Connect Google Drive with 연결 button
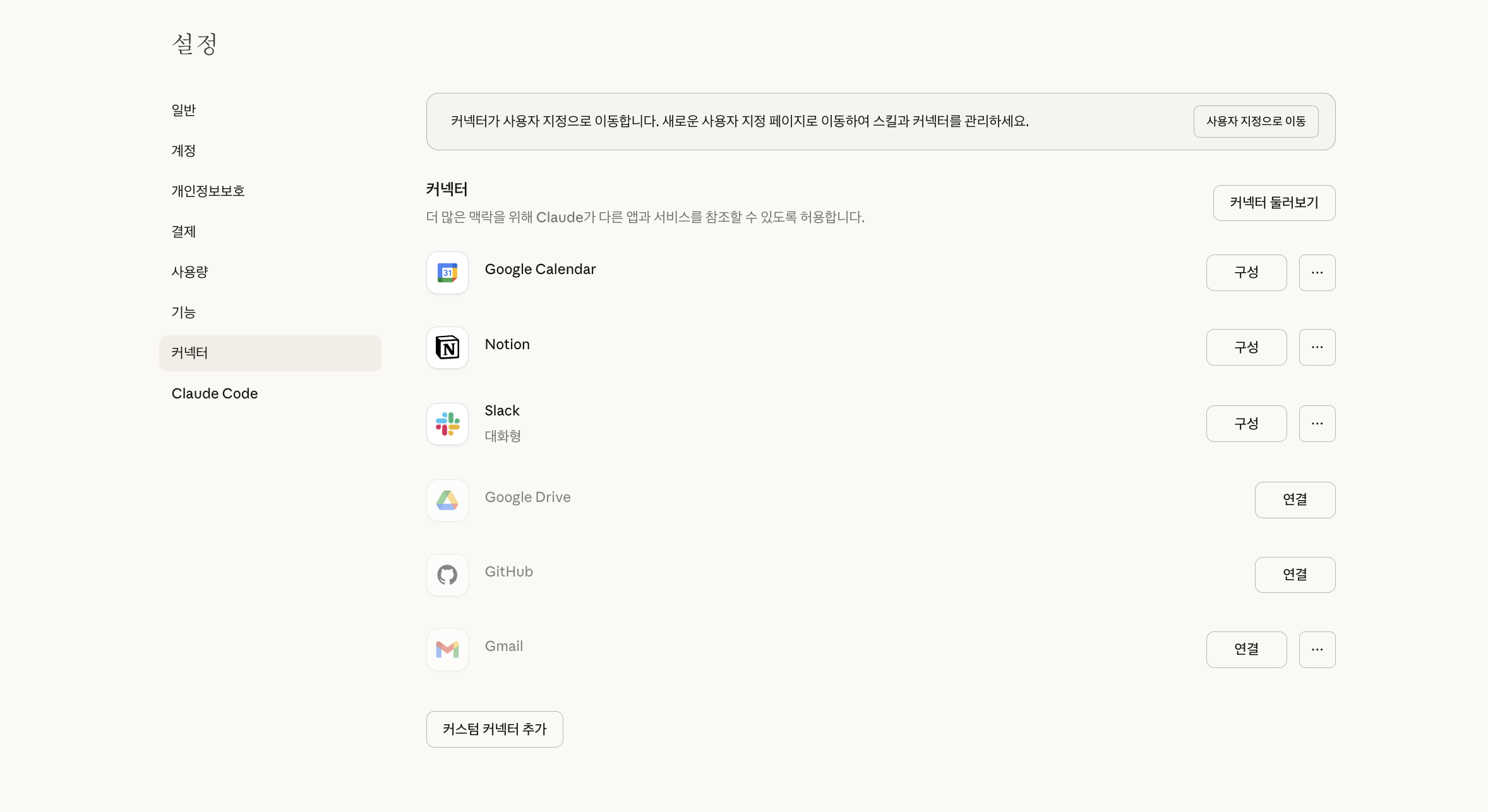 pos(1295,500)
